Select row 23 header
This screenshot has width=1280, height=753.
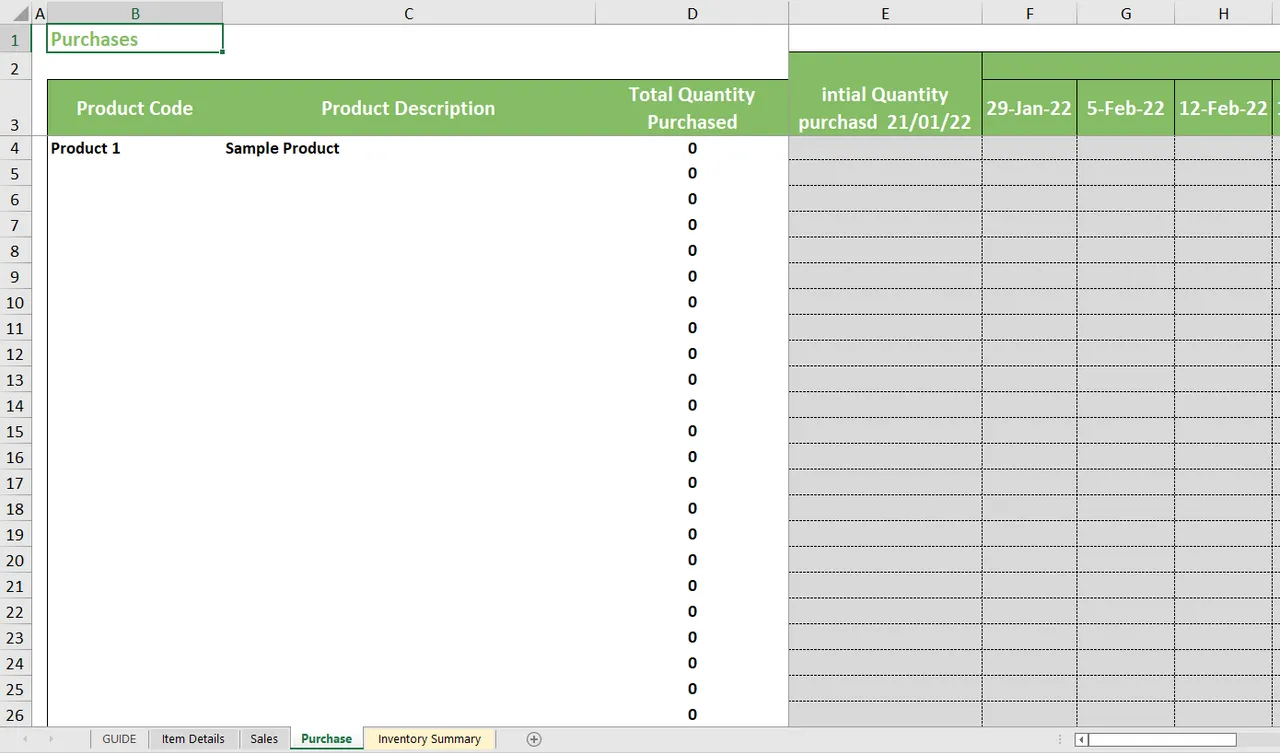click(15, 638)
